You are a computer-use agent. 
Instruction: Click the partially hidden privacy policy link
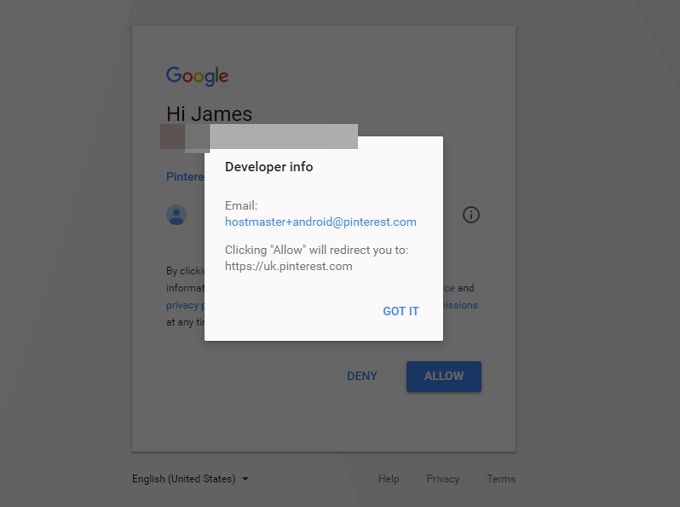(183, 305)
